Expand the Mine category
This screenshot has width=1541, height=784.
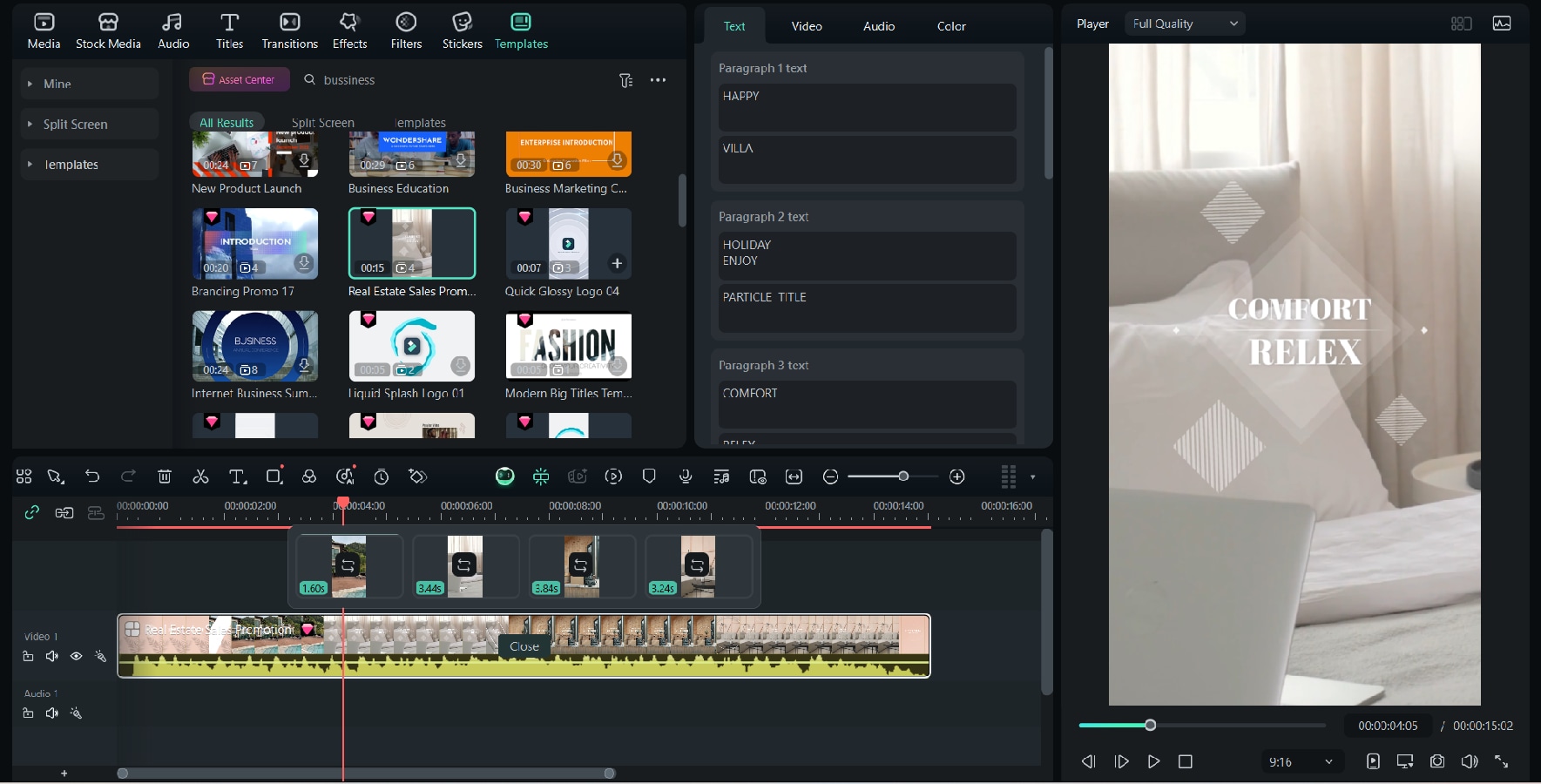[x=90, y=84]
